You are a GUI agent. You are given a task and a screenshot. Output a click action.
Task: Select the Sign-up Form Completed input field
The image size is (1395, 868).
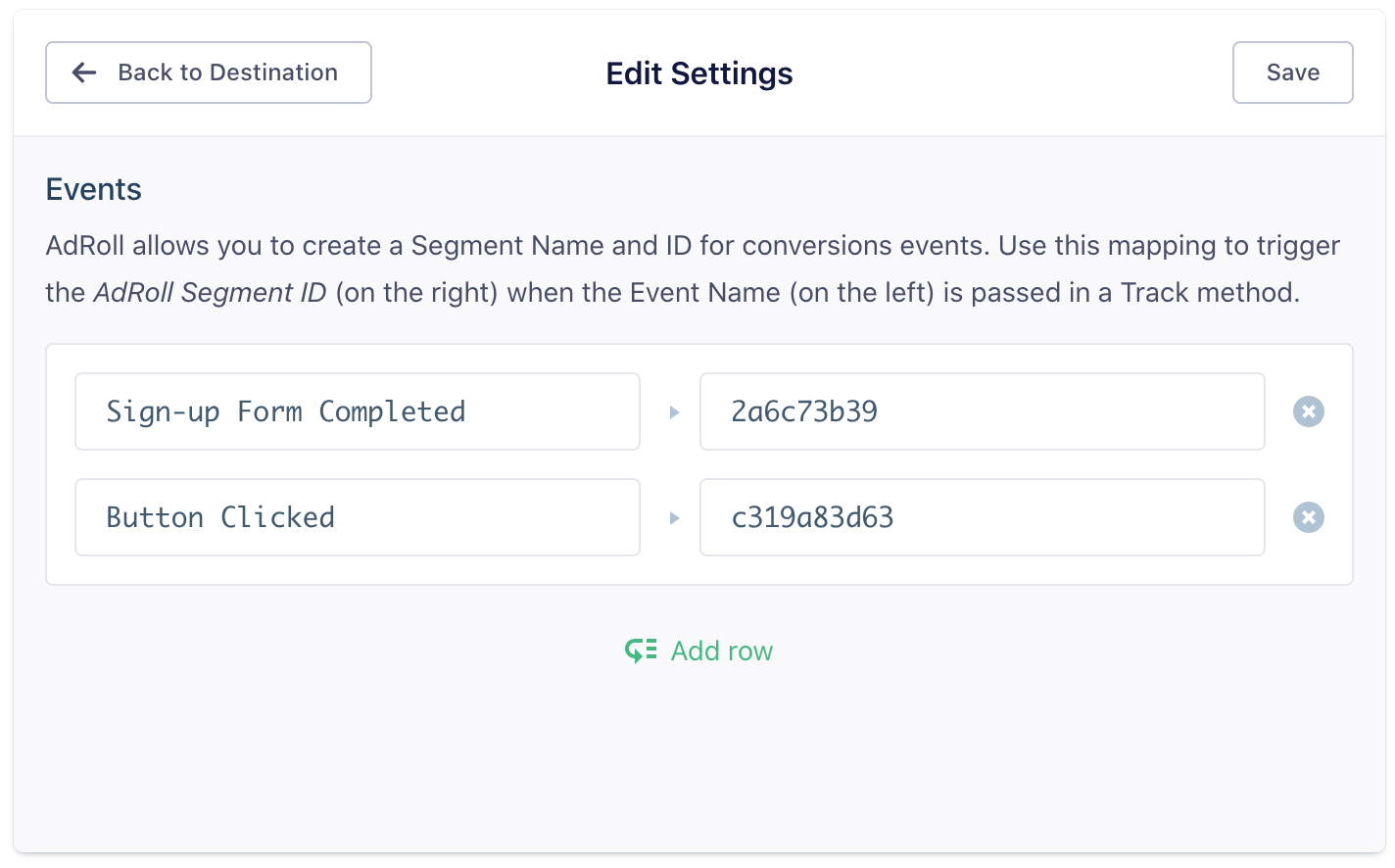coord(358,411)
